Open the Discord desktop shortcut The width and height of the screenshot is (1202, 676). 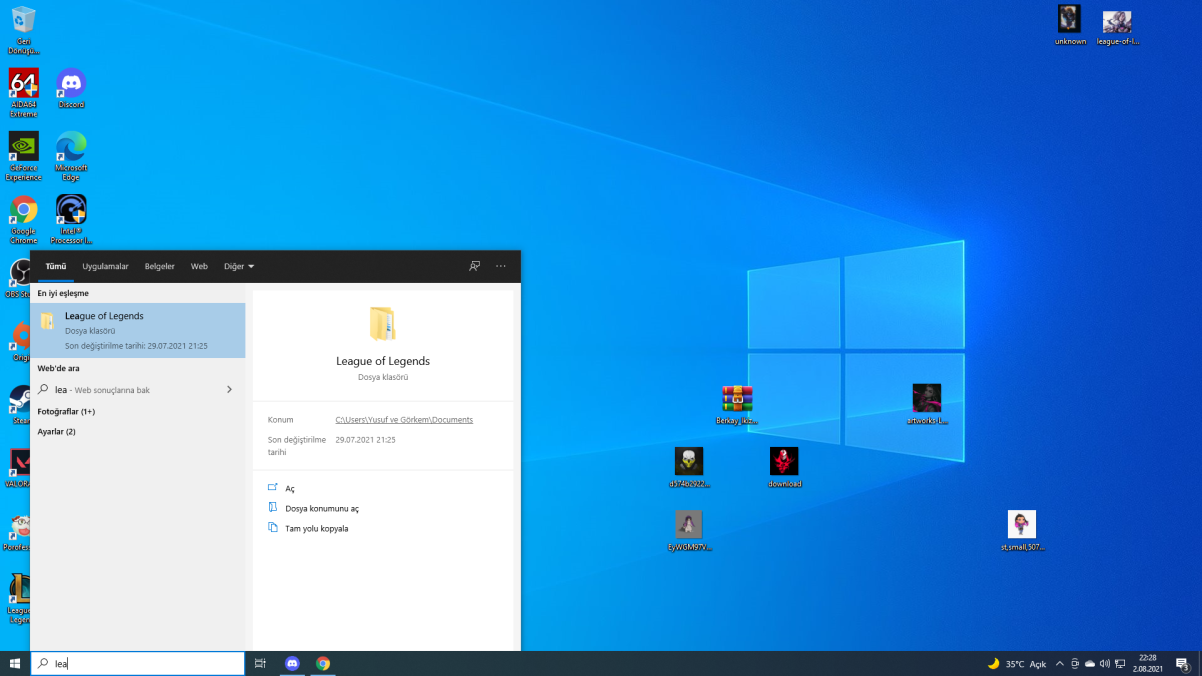(71, 88)
